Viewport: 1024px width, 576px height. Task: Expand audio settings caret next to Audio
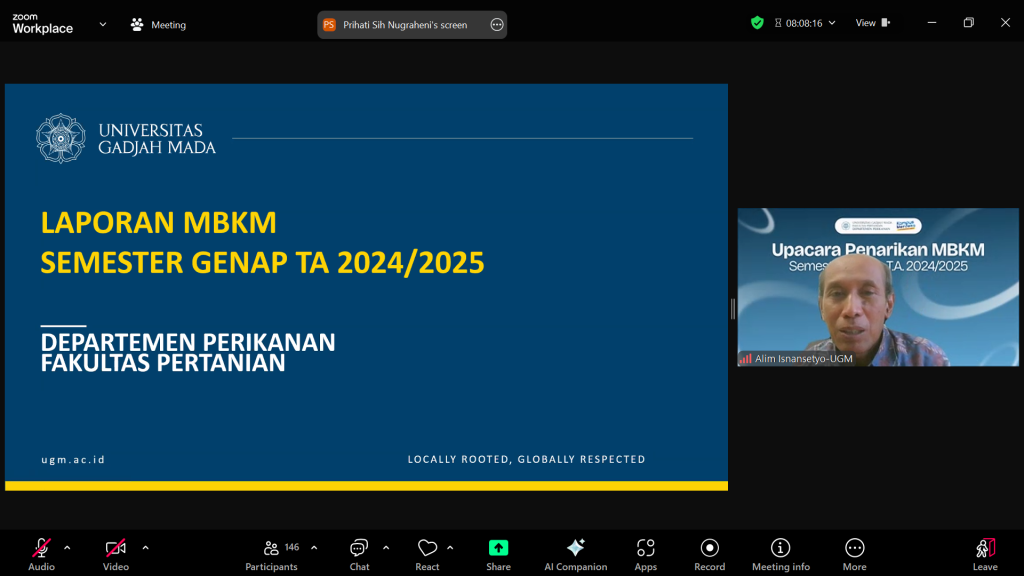(67, 548)
